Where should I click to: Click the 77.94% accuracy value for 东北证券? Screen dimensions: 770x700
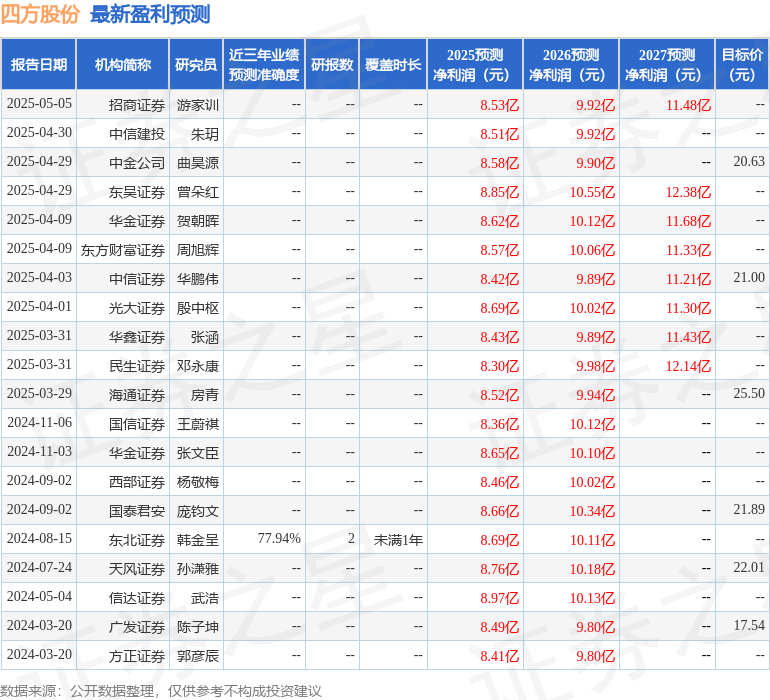(x=279, y=539)
